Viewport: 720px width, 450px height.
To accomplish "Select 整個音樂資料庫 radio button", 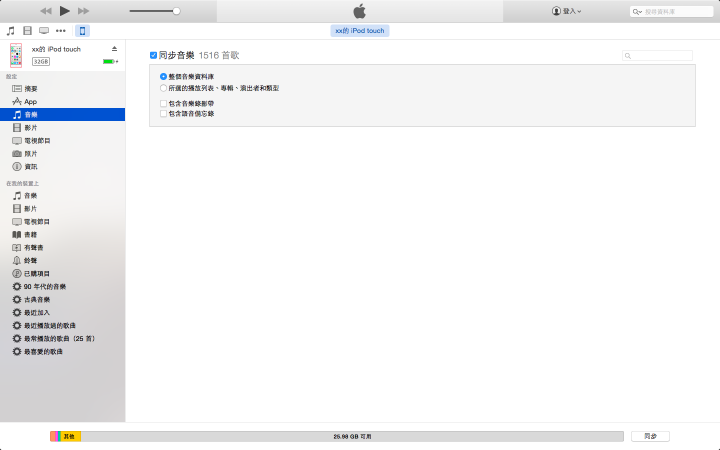I will pos(163,77).
